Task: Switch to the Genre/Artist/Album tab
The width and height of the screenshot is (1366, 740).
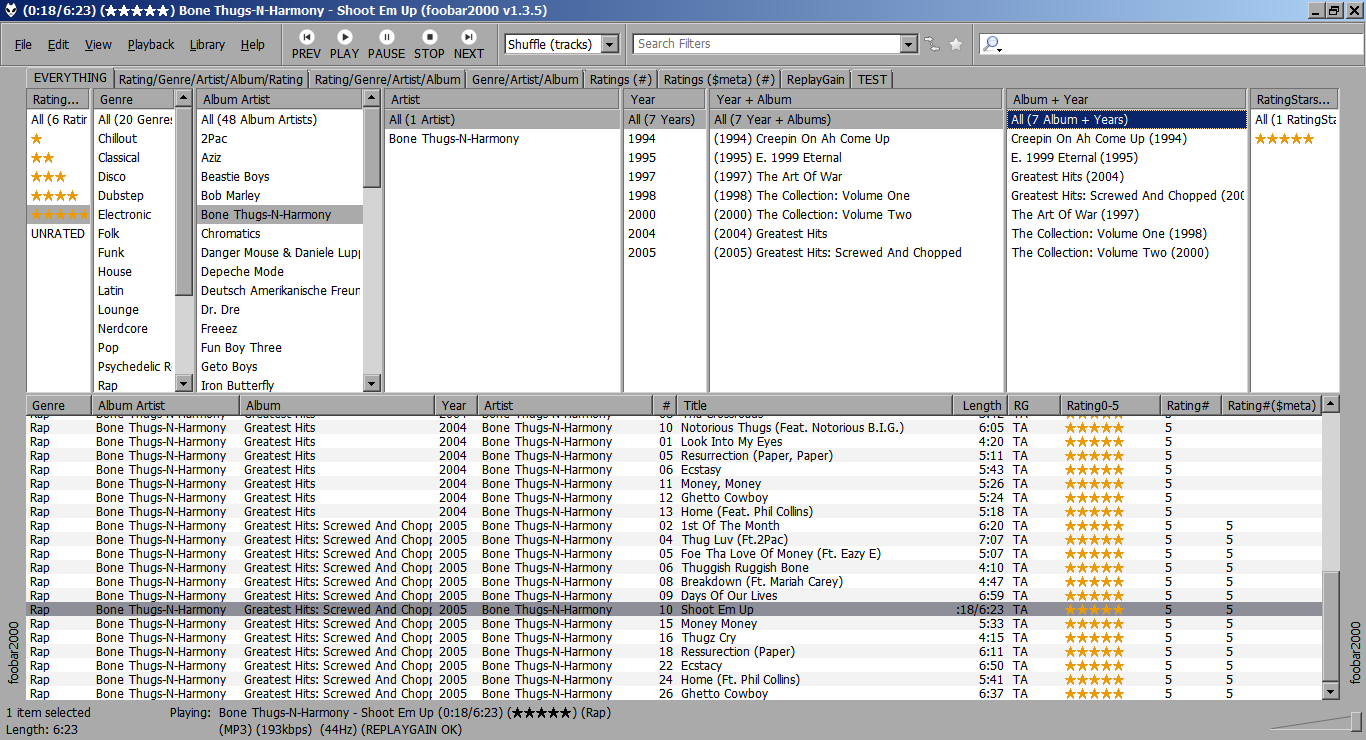Action: (x=525, y=80)
